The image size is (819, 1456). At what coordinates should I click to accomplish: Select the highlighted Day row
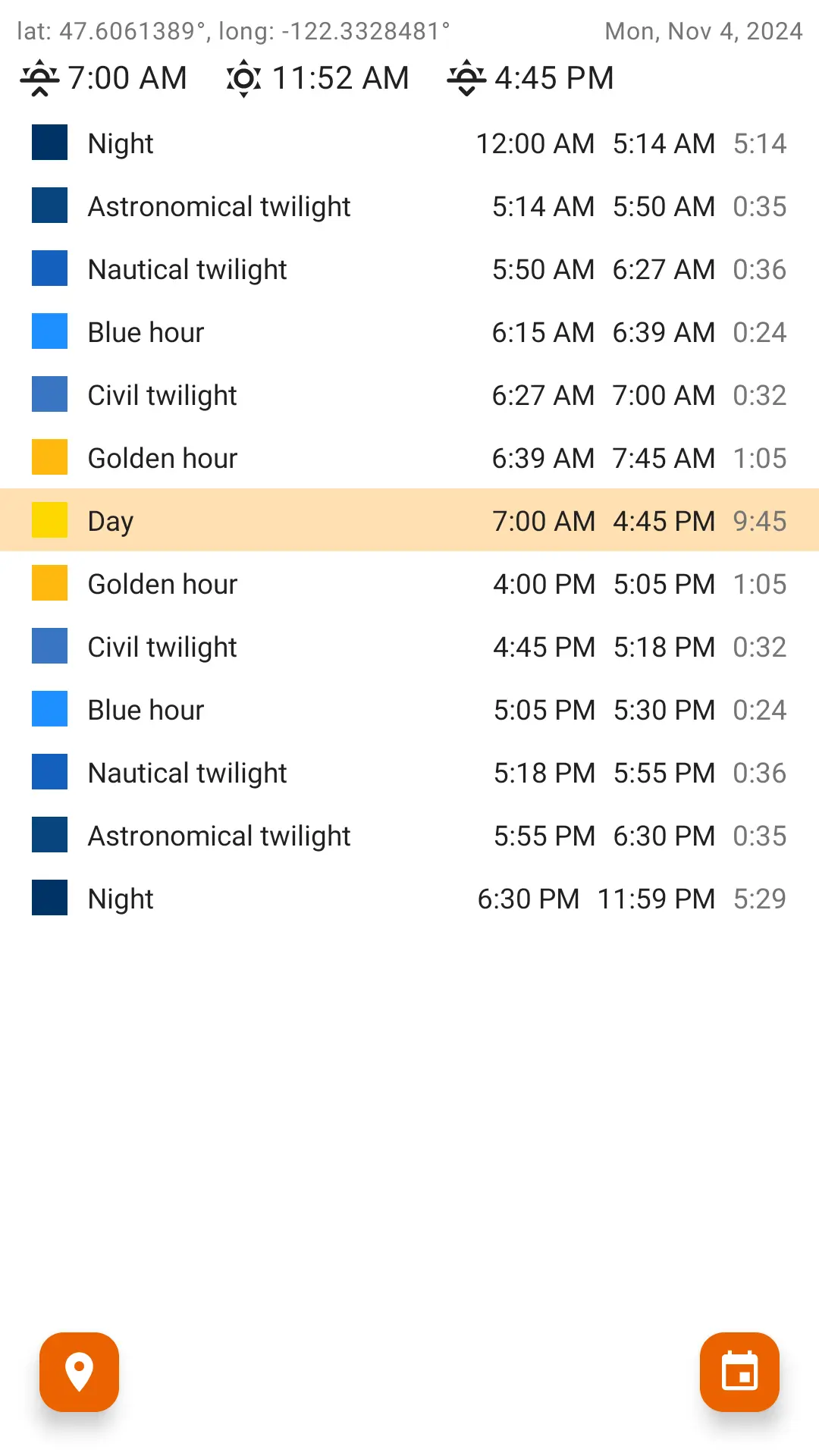click(409, 520)
